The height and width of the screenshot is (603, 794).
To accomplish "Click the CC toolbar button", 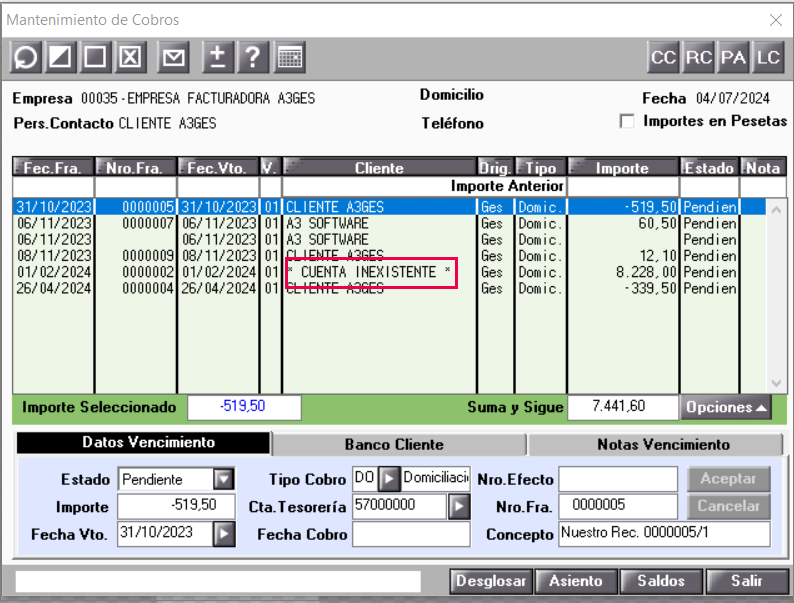I will click(663, 57).
